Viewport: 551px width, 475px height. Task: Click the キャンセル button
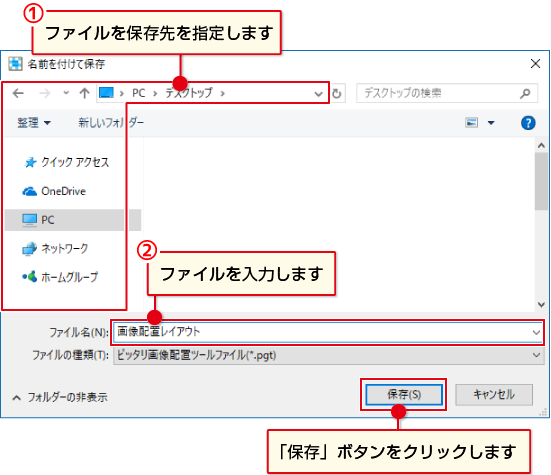point(494,395)
